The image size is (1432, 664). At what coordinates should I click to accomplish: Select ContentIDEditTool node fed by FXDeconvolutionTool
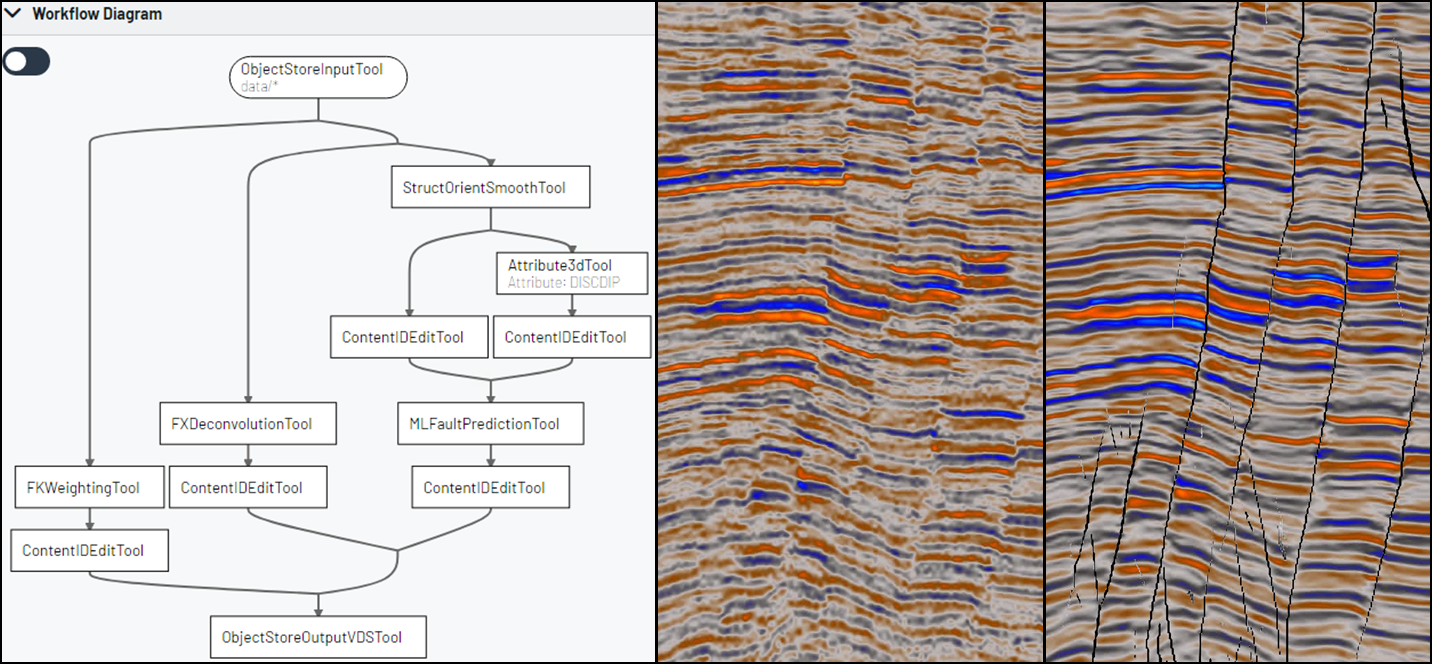(x=248, y=488)
